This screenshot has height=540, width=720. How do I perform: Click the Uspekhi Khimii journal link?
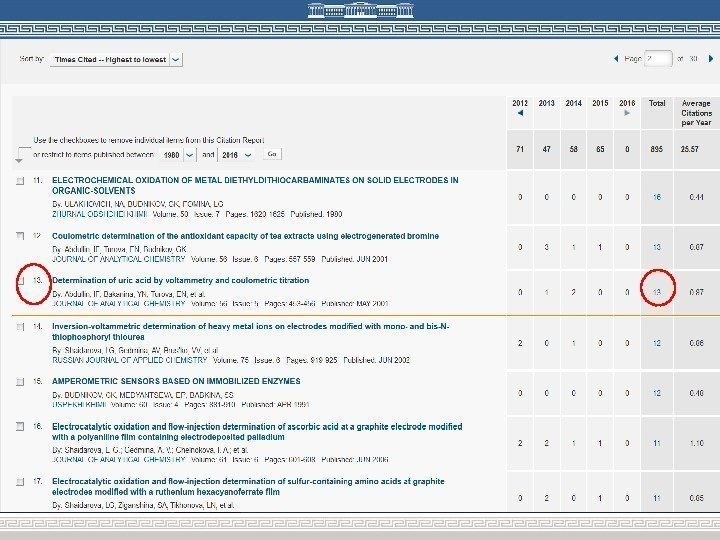pos(79,405)
